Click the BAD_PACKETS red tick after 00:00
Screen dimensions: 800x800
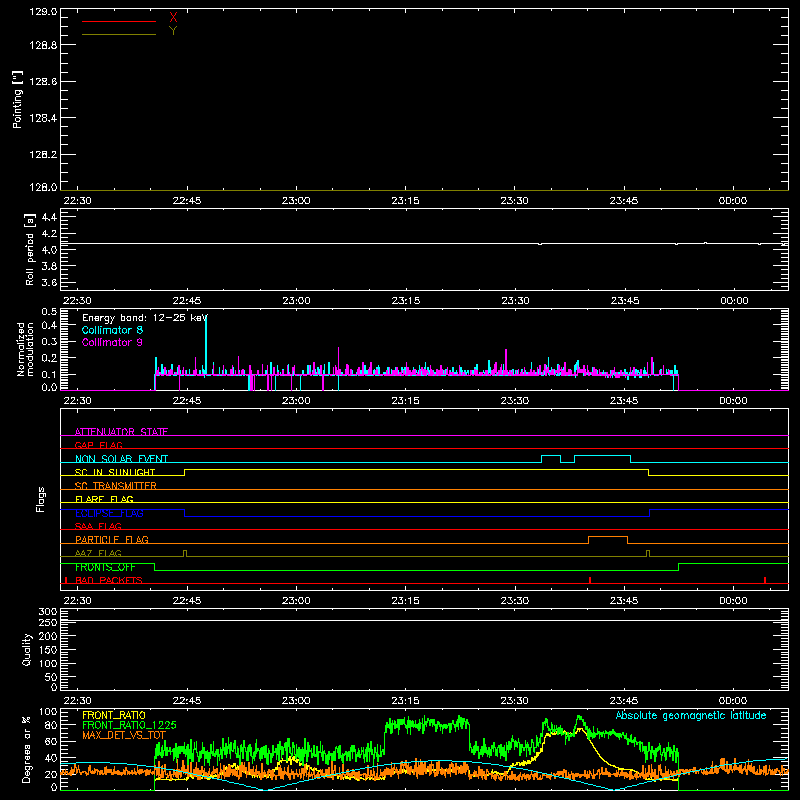pos(765,580)
